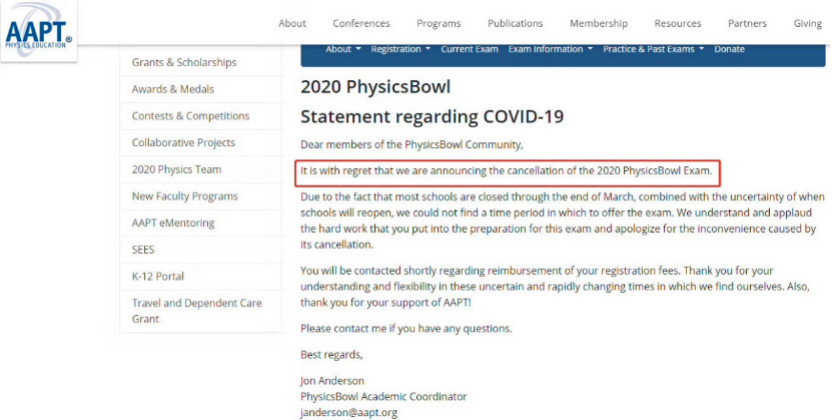The image size is (832, 420).
Task: Expand Practice & Past Exams dropdown
Action: (x=653, y=49)
